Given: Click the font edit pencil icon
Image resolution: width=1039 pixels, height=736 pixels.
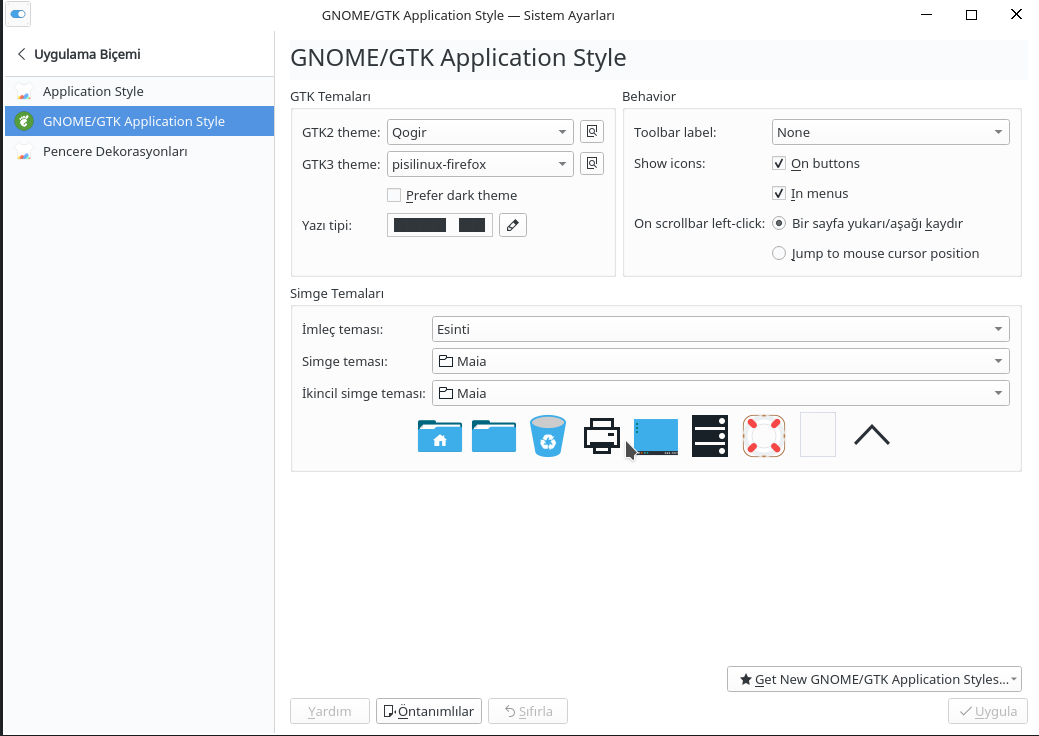Looking at the screenshot, I should pos(512,225).
